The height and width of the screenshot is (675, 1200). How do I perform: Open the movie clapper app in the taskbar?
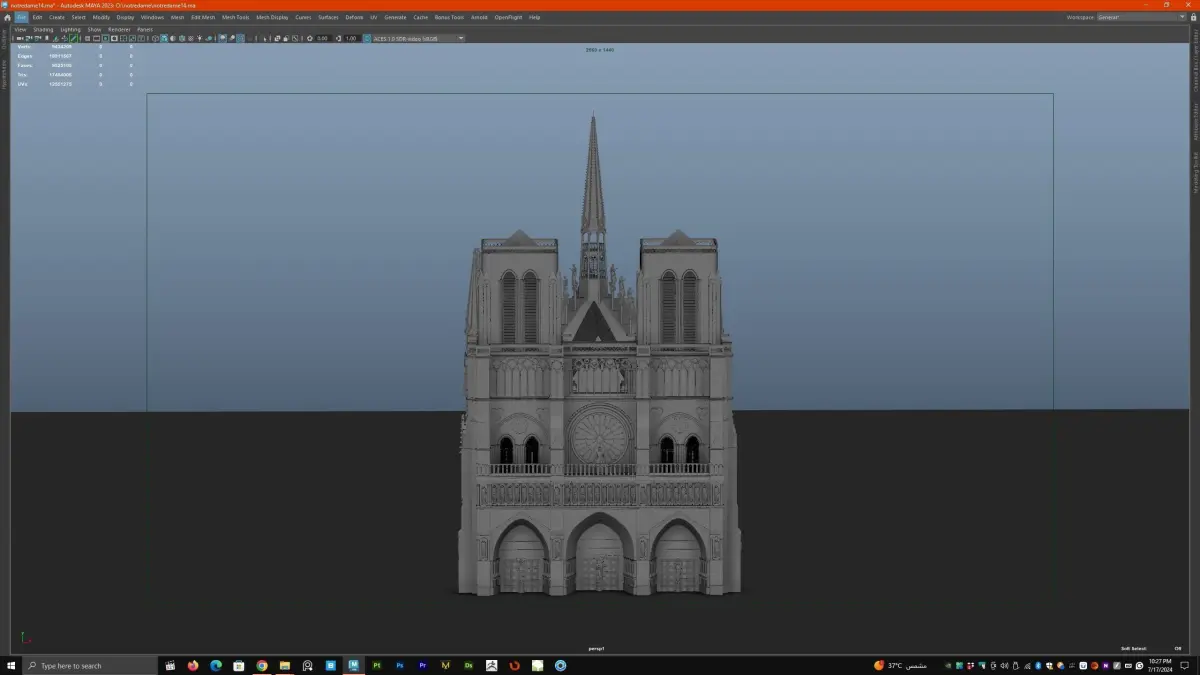tap(170, 665)
